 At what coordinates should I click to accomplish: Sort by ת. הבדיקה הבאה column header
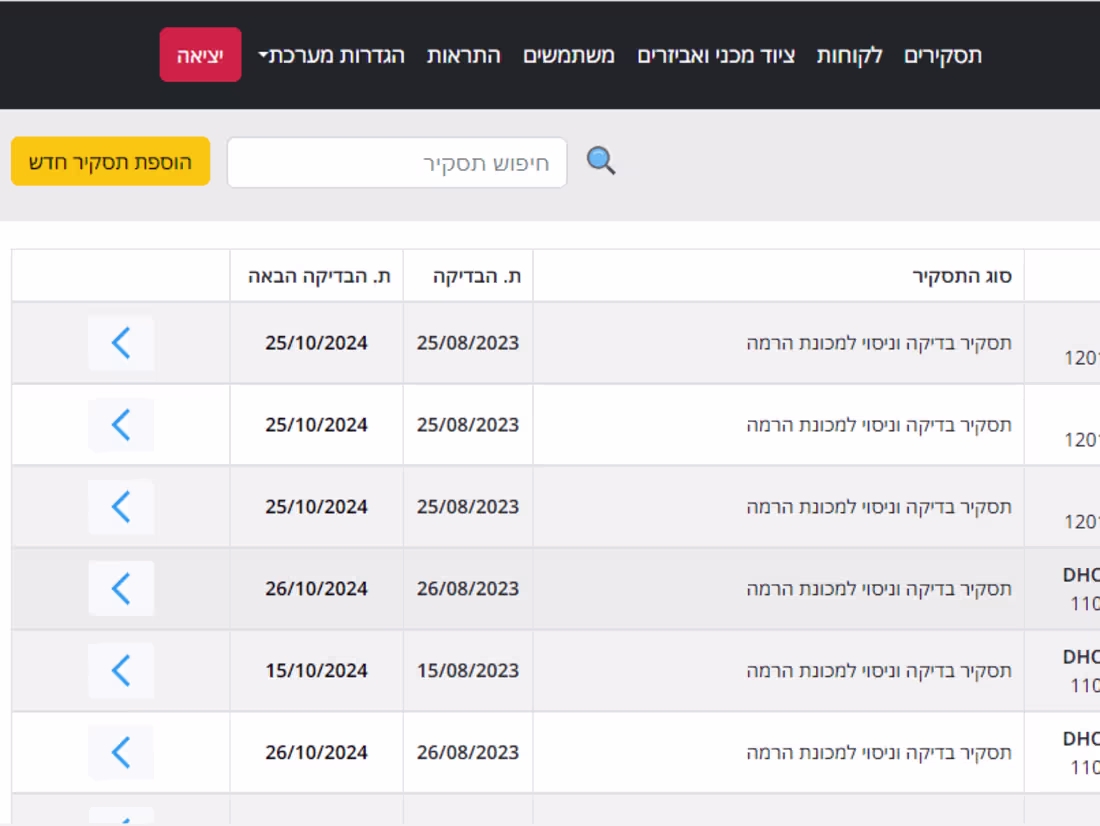317,276
